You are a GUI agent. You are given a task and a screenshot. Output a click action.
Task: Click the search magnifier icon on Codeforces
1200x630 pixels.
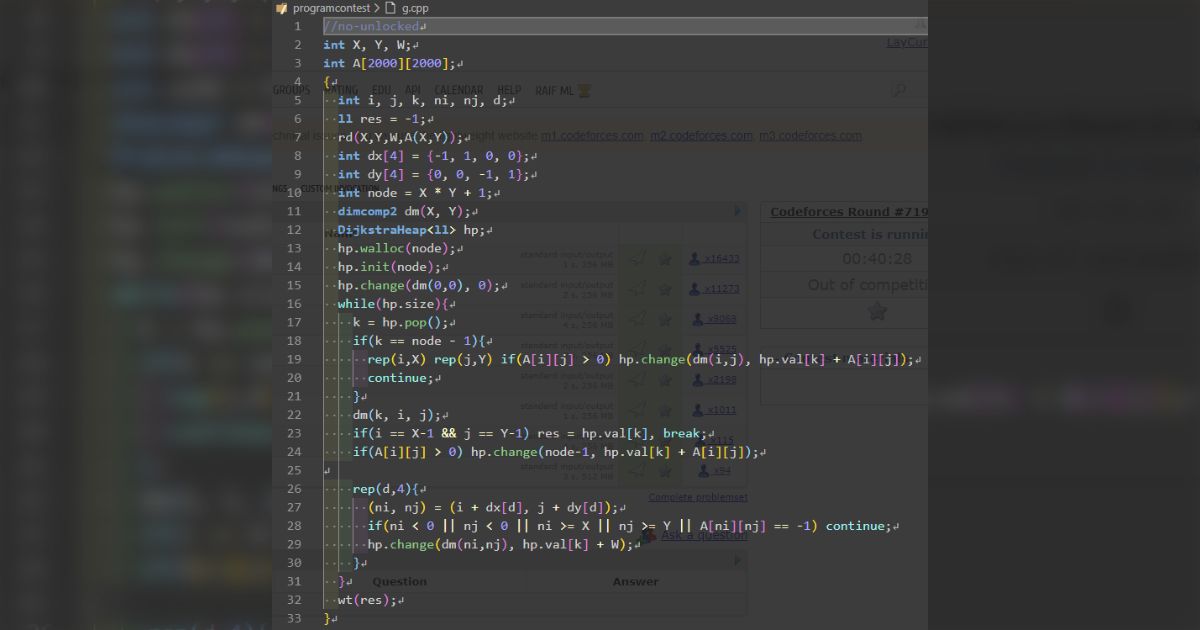pos(899,89)
